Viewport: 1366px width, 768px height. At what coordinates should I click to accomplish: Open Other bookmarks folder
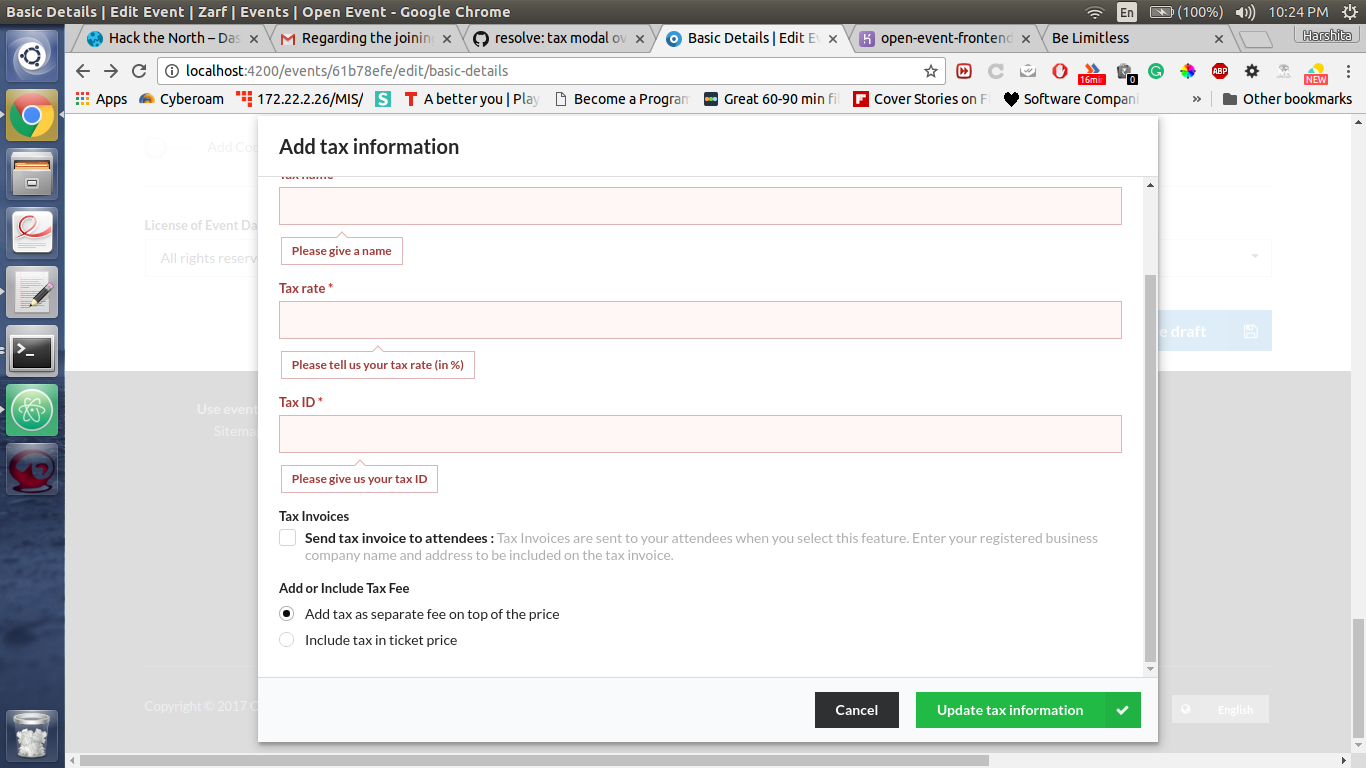tap(1287, 99)
